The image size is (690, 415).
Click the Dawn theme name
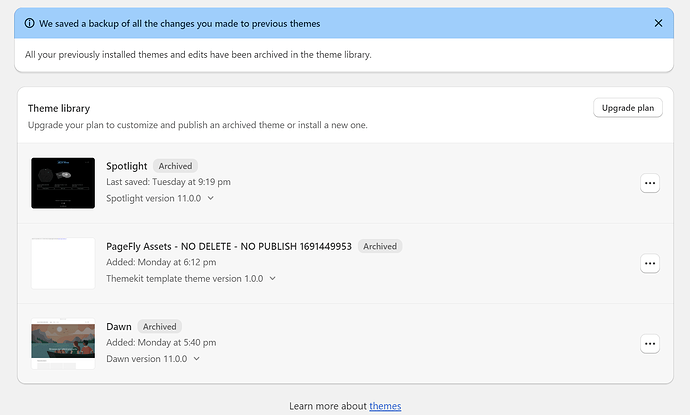(119, 326)
